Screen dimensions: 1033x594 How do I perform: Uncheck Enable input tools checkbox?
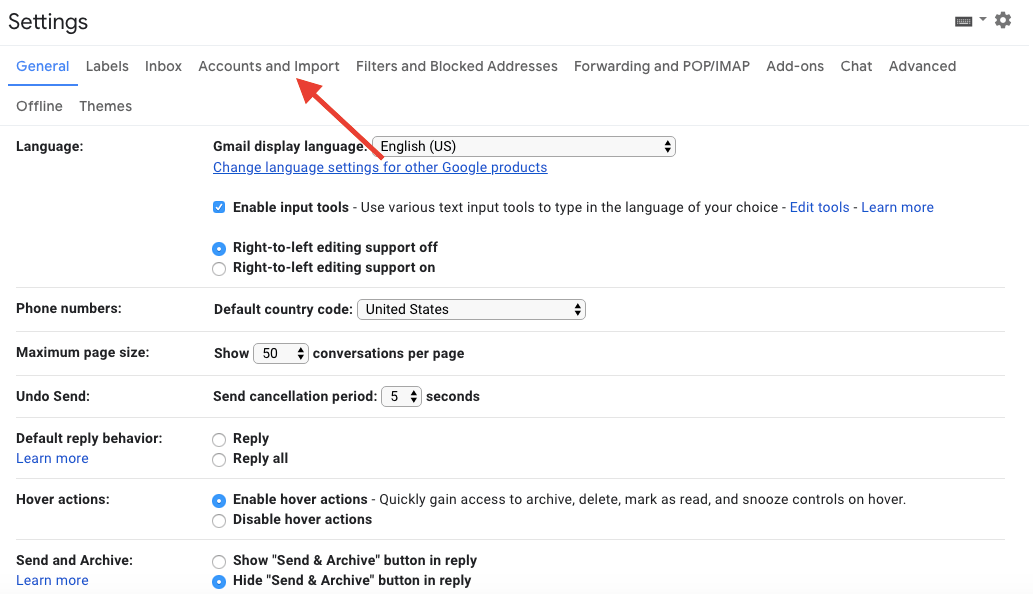pyautogui.click(x=219, y=207)
